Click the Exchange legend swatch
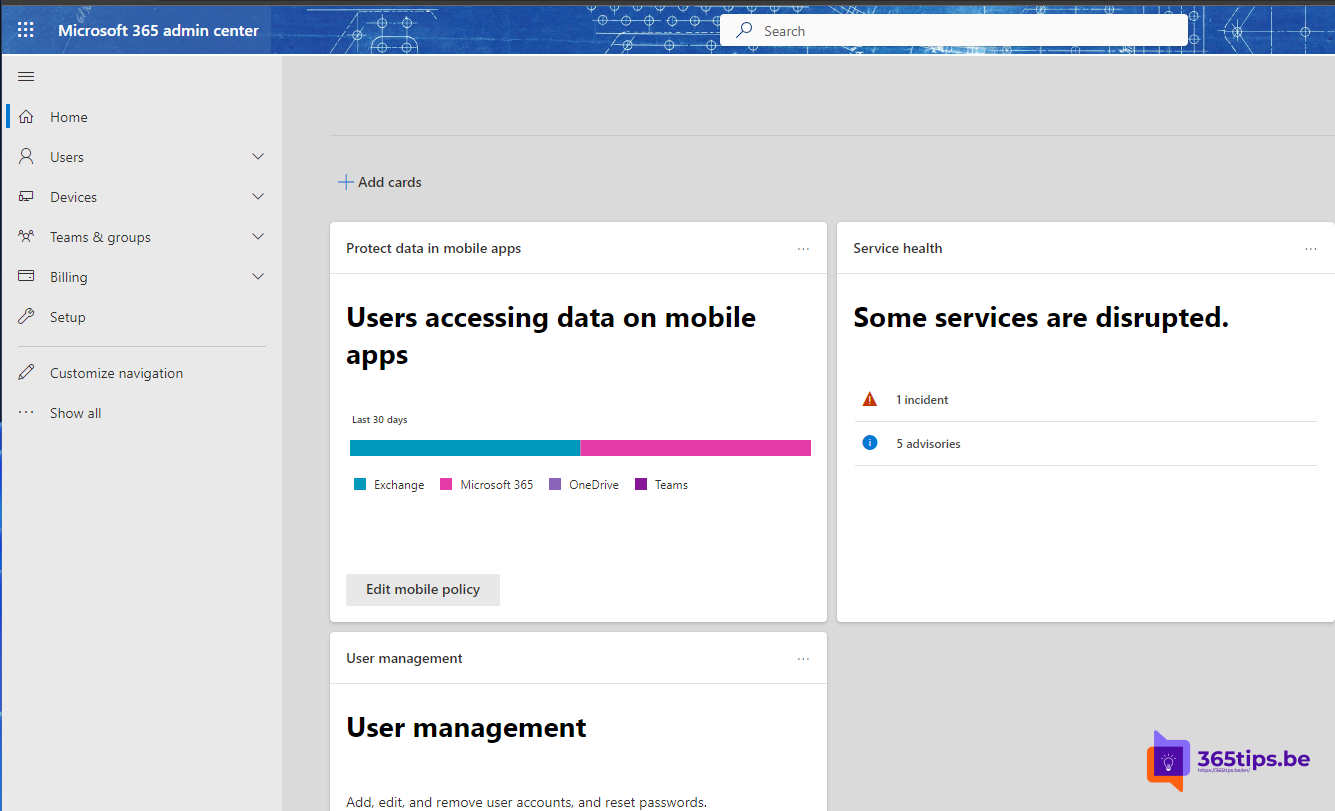The height and width of the screenshot is (811, 1335). pyautogui.click(x=360, y=484)
